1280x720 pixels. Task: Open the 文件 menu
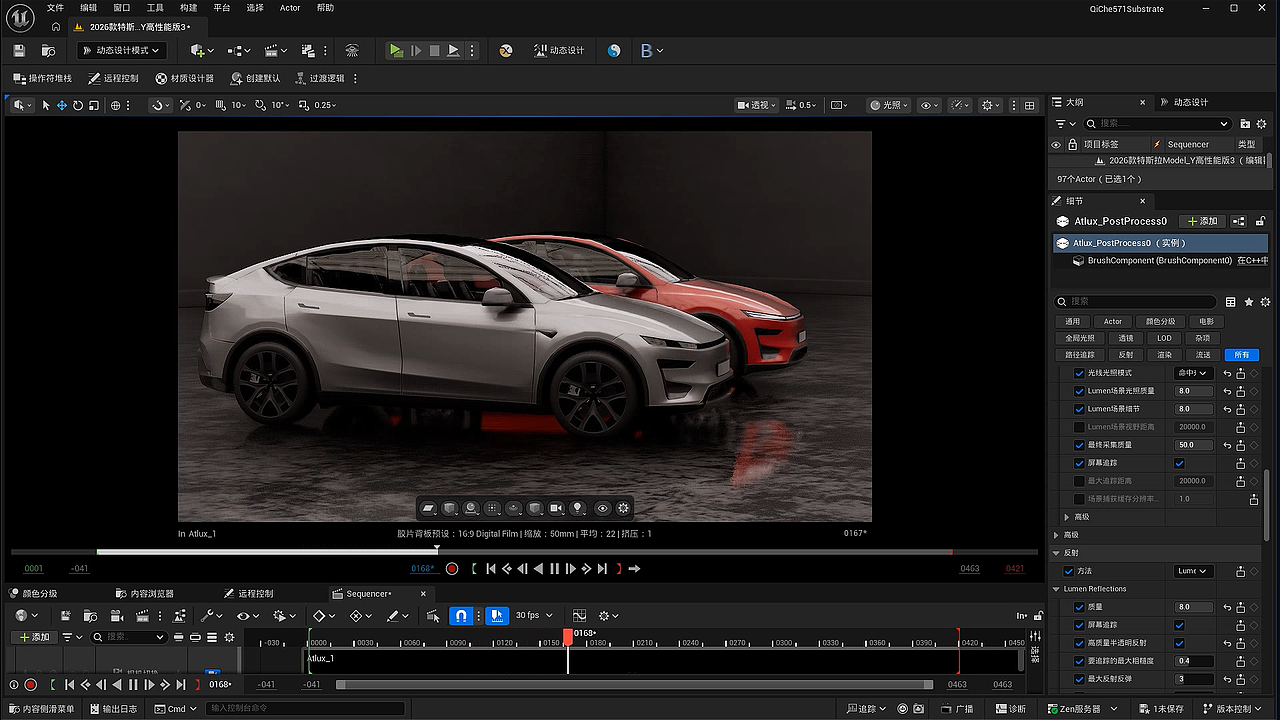click(55, 8)
